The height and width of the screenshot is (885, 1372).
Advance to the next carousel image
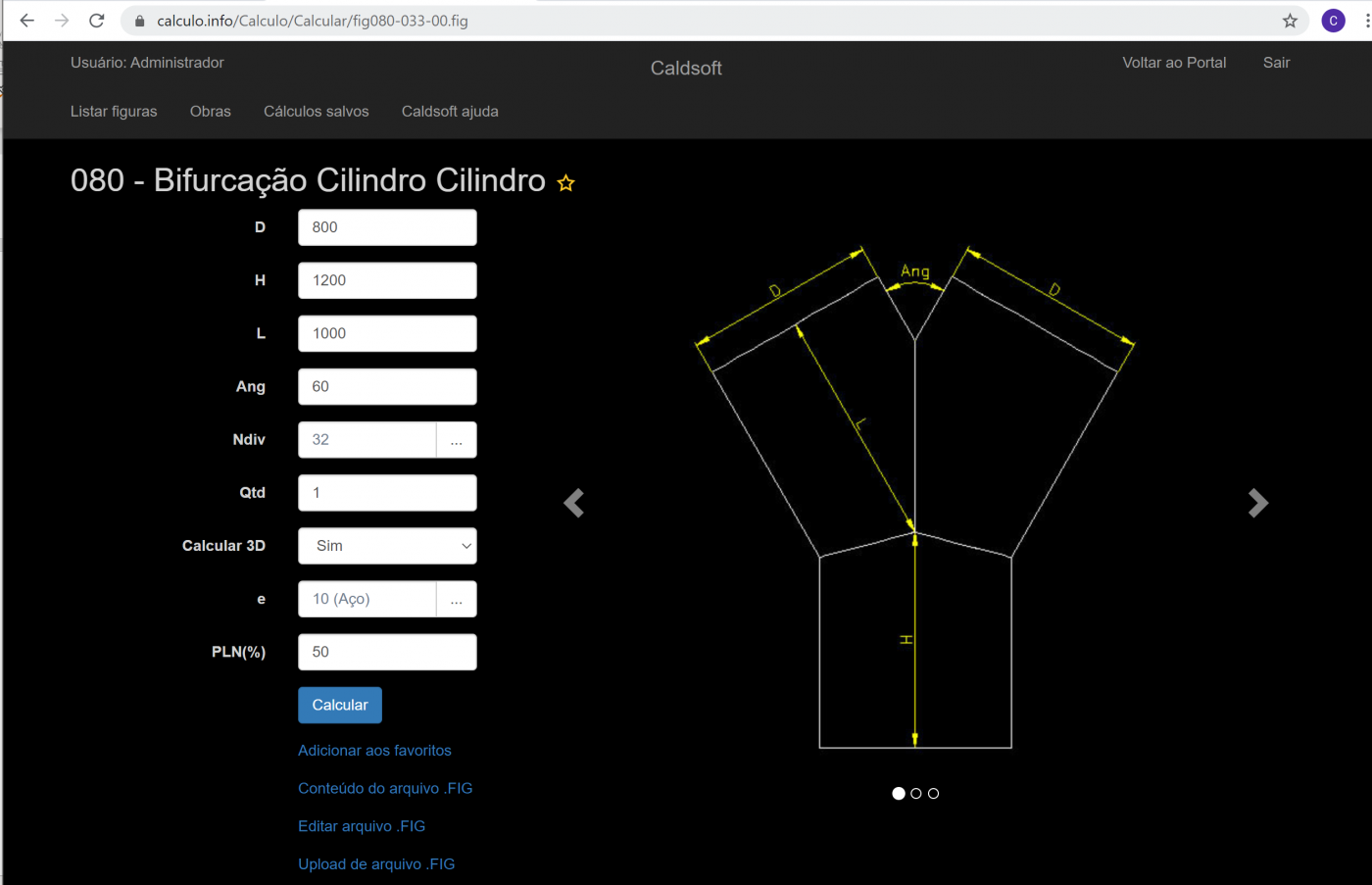[1257, 503]
